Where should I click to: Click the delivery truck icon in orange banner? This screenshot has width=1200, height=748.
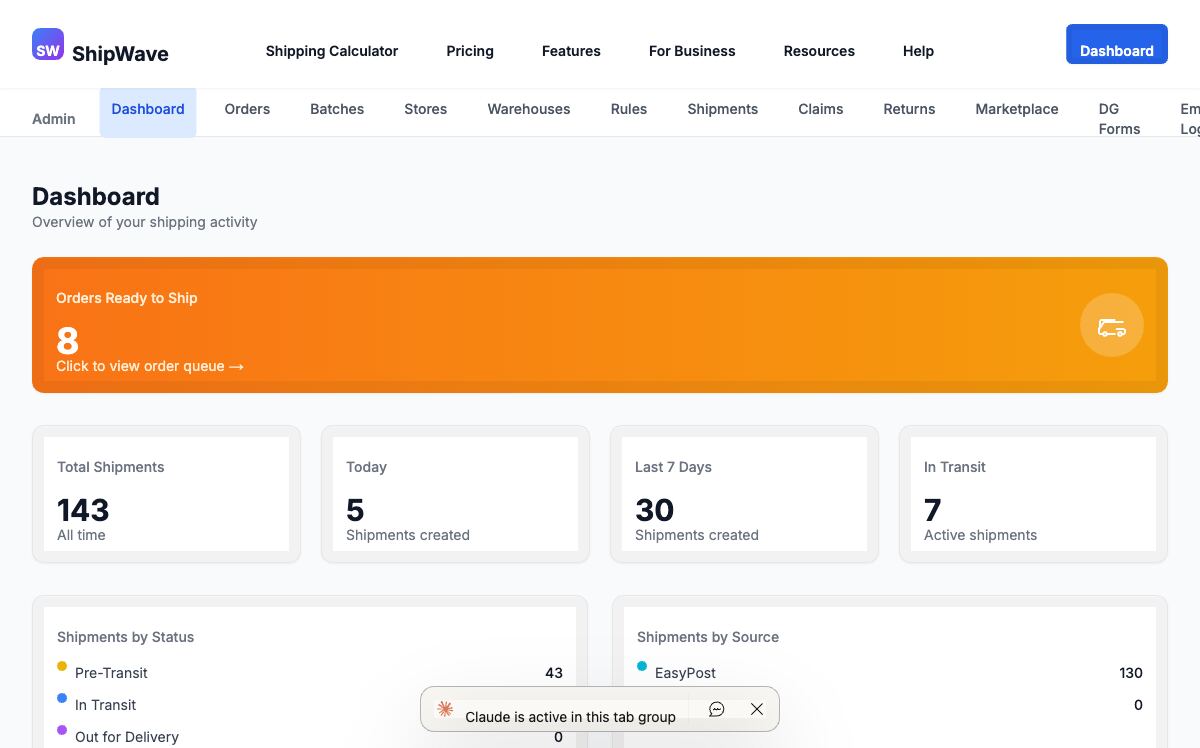click(x=1112, y=325)
